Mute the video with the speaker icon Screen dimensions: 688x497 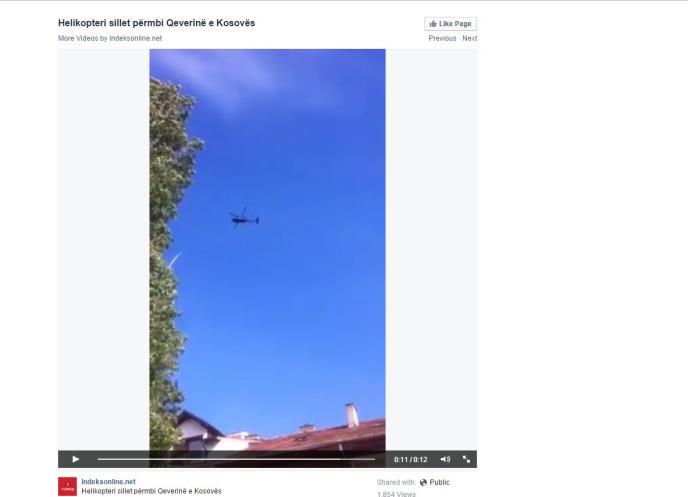[x=445, y=459]
